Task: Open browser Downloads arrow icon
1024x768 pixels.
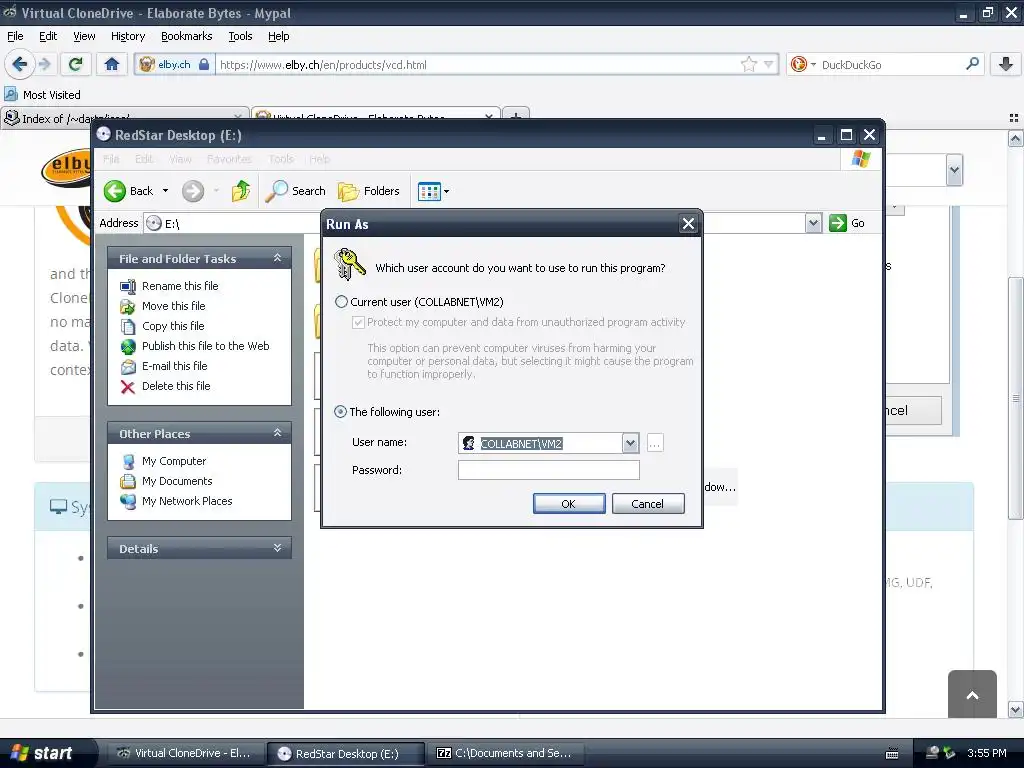Action: [x=1006, y=64]
